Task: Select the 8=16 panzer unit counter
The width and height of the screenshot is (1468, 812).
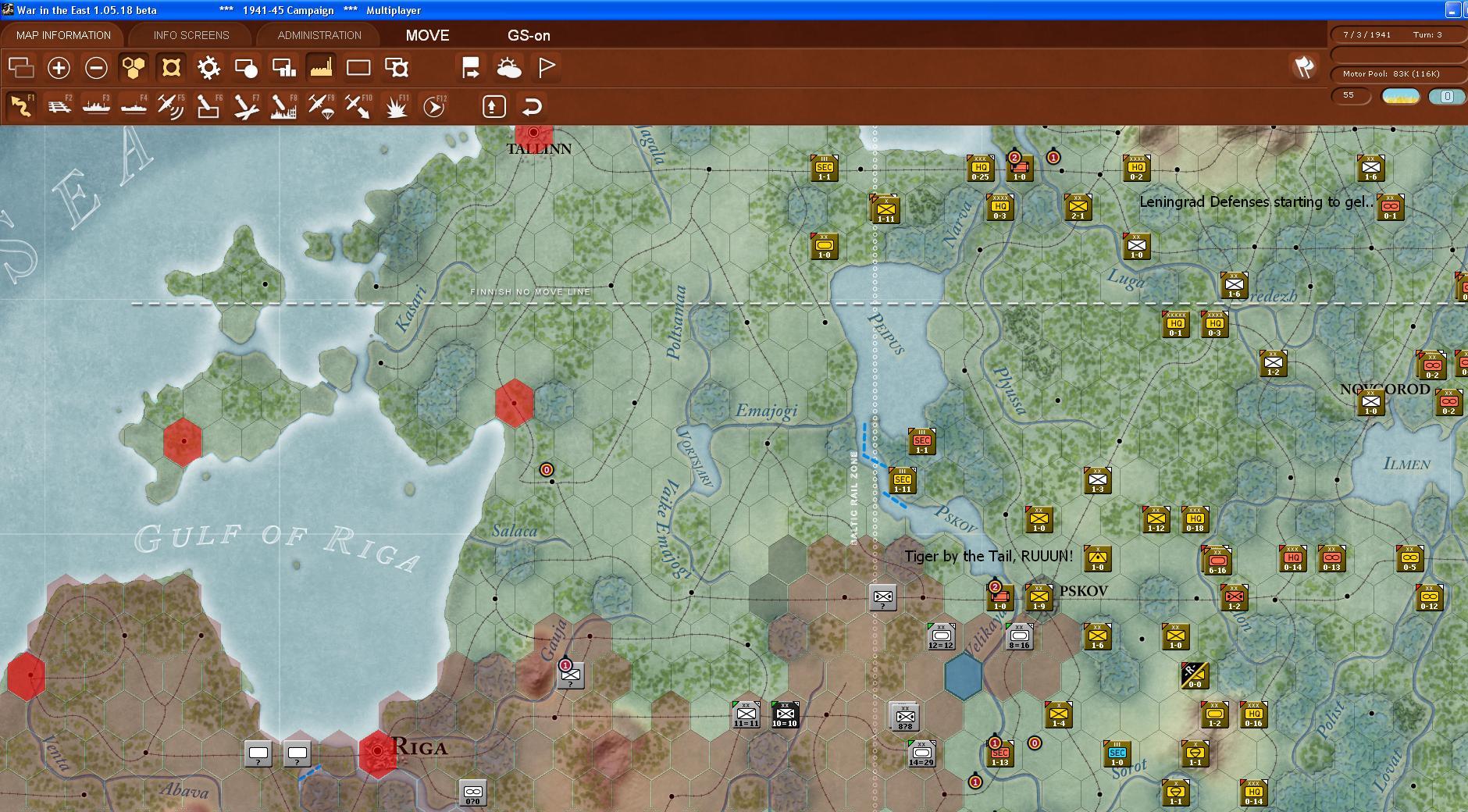Action: [x=1019, y=636]
